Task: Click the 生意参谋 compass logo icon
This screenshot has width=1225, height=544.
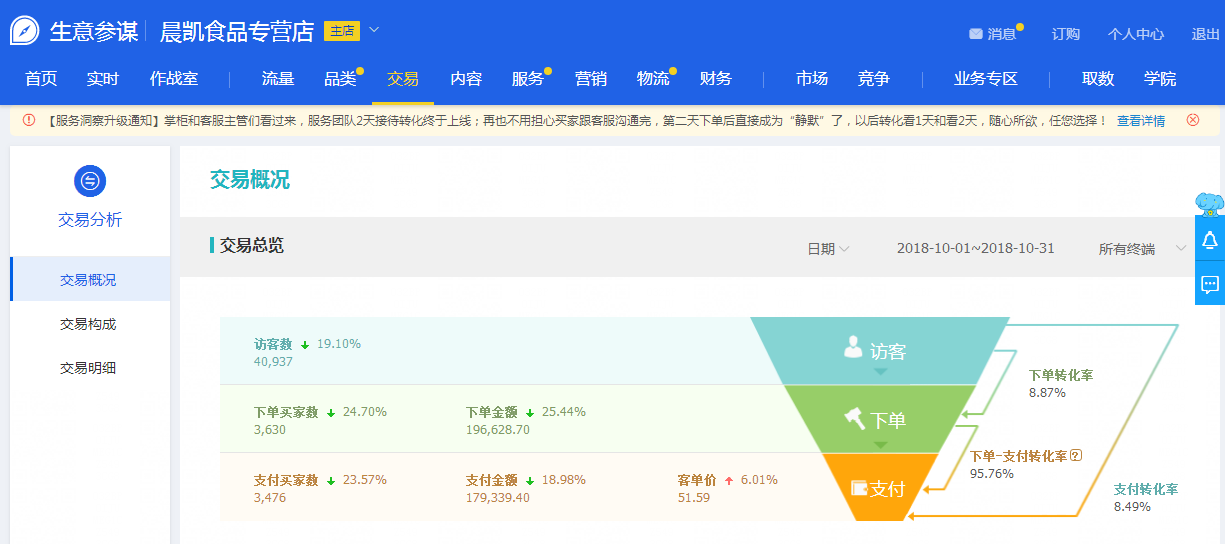Action: click(24, 30)
